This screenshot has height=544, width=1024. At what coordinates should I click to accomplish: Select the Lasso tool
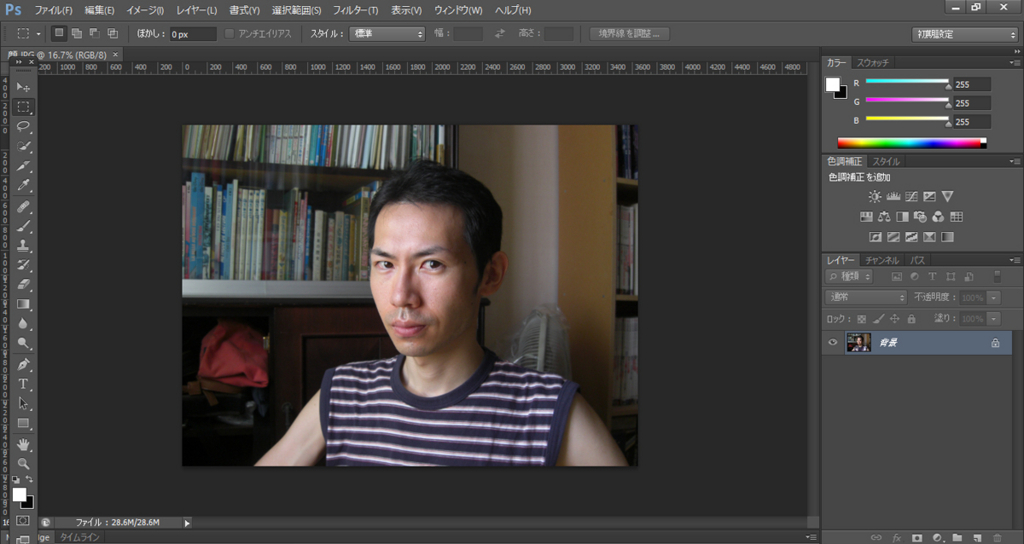coord(24,126)
